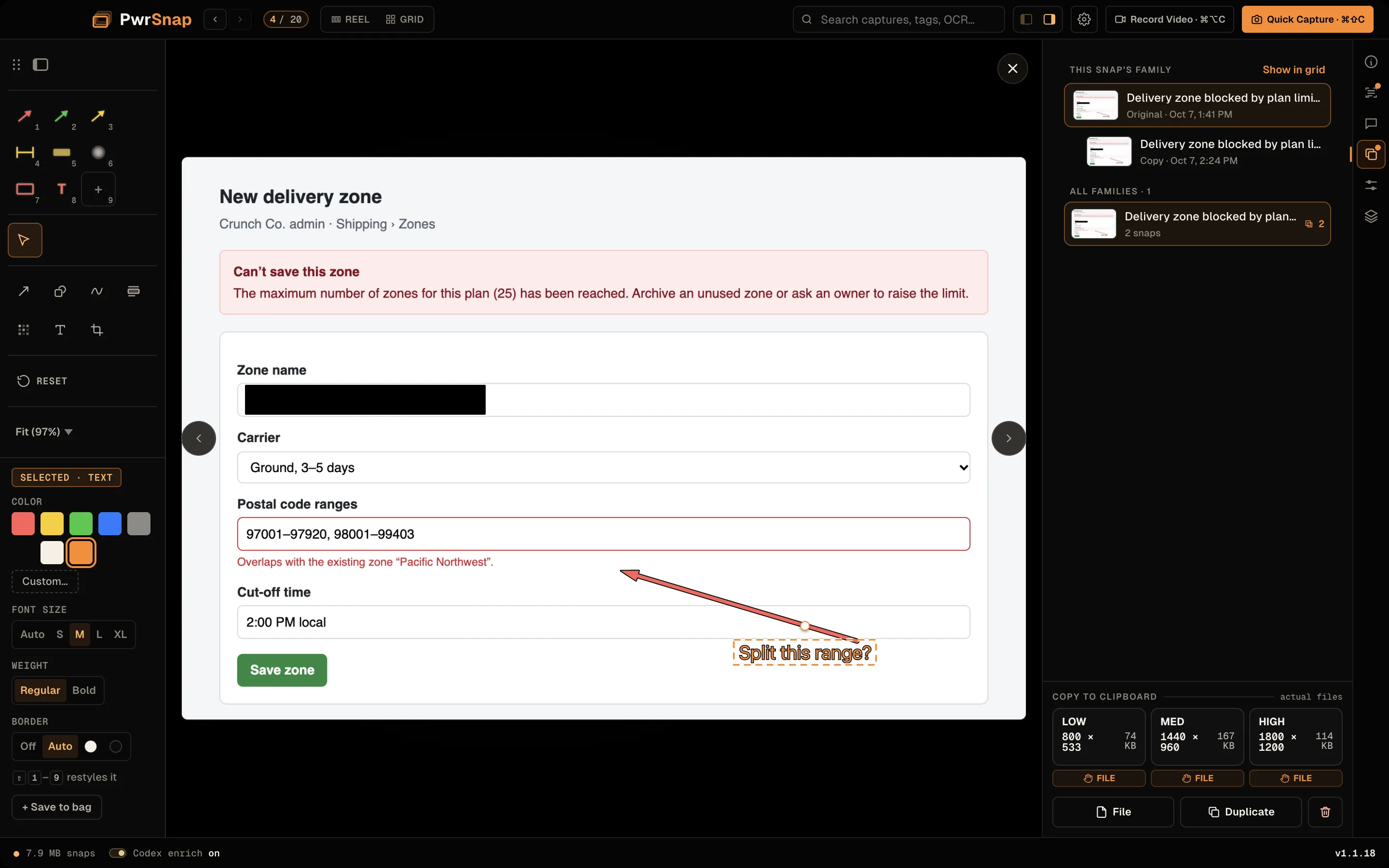
Task: Choose the red text preset 8
Action: 61,190
